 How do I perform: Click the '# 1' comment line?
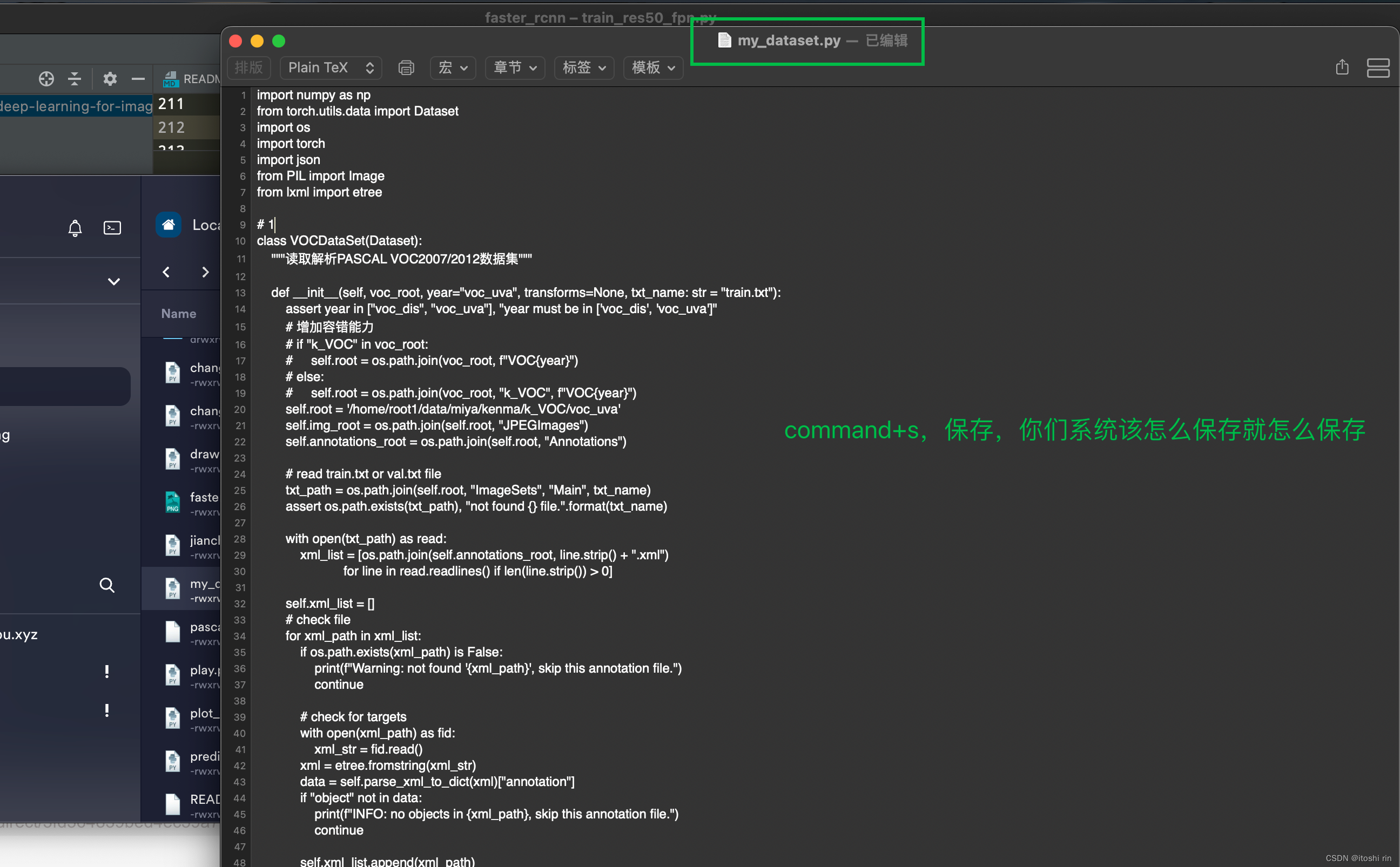pyautogui.click(x=266, y=225)
